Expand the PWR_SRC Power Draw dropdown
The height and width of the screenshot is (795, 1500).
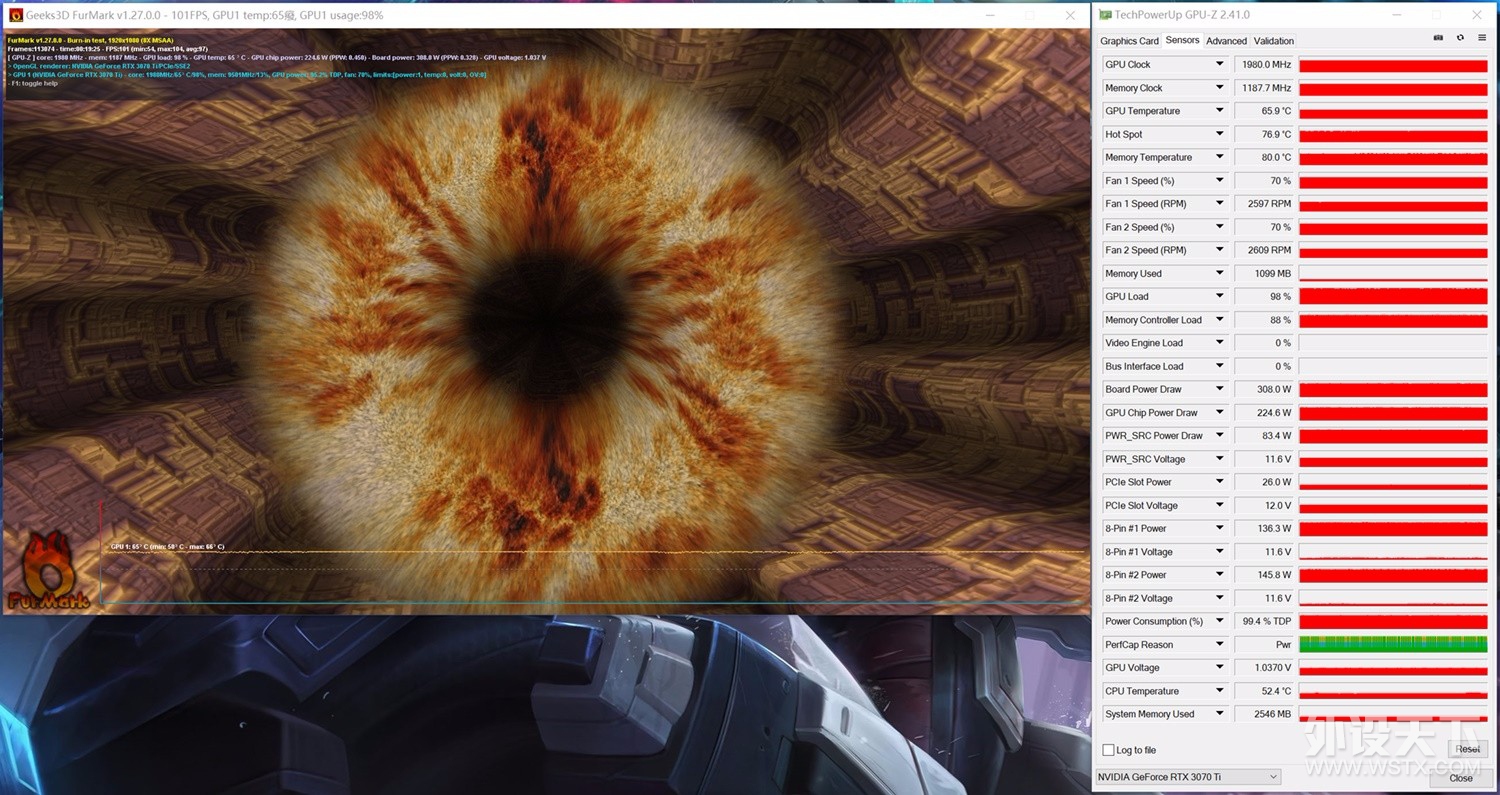pos(1219,435)
